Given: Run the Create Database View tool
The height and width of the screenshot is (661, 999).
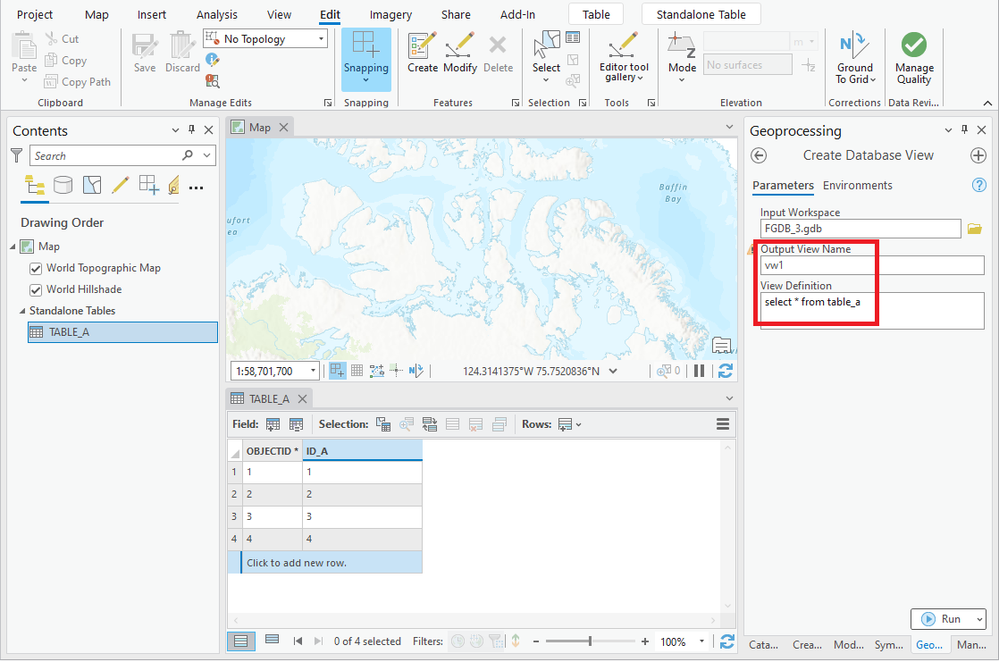Looking at the screenshot, I should pos(942,619).
